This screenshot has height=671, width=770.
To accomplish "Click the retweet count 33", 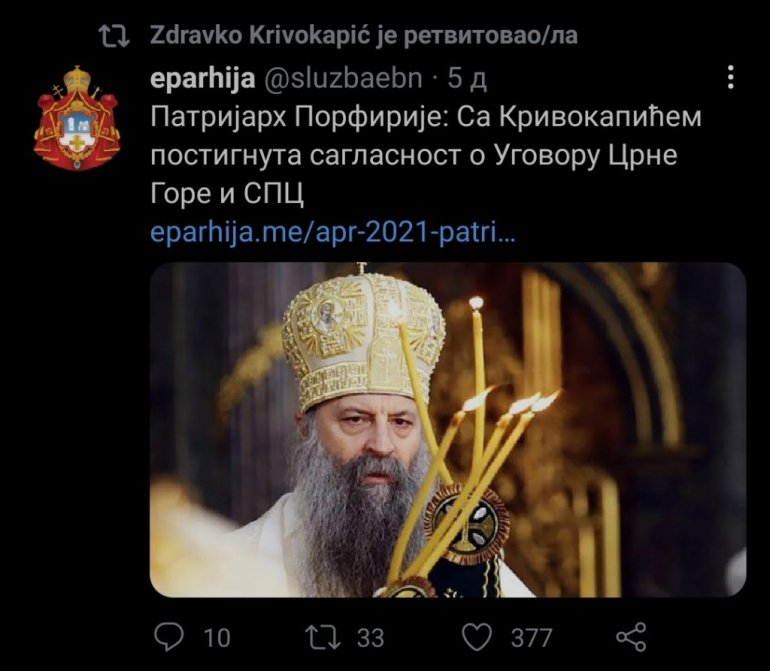I will [x=370, y=638].
